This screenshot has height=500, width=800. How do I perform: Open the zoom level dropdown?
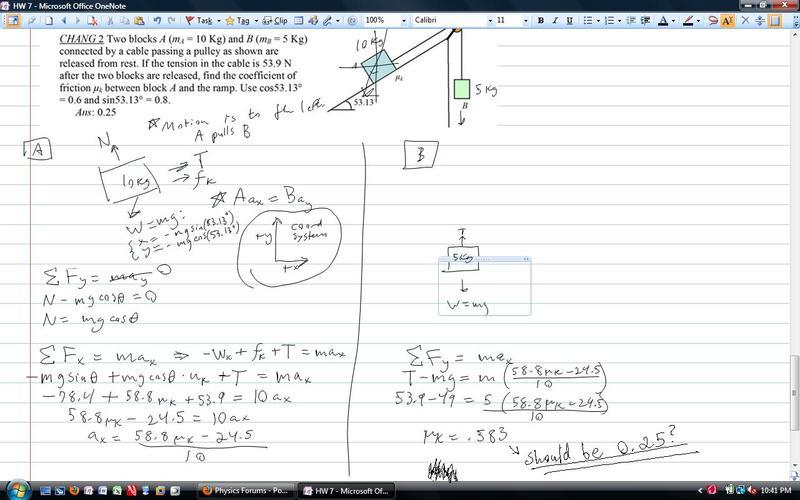(x=404, y=21)
